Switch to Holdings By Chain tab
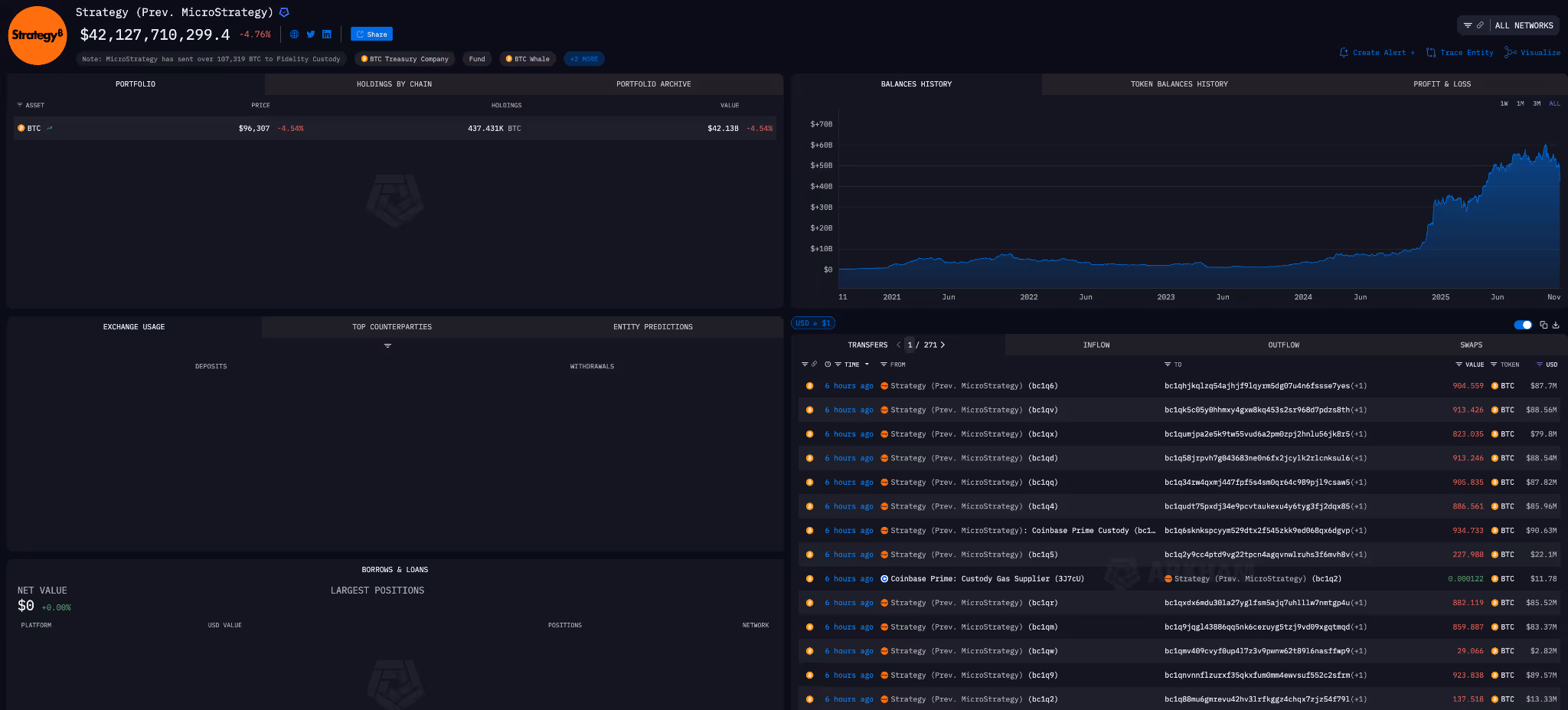1568x710 pixels. 394,84
